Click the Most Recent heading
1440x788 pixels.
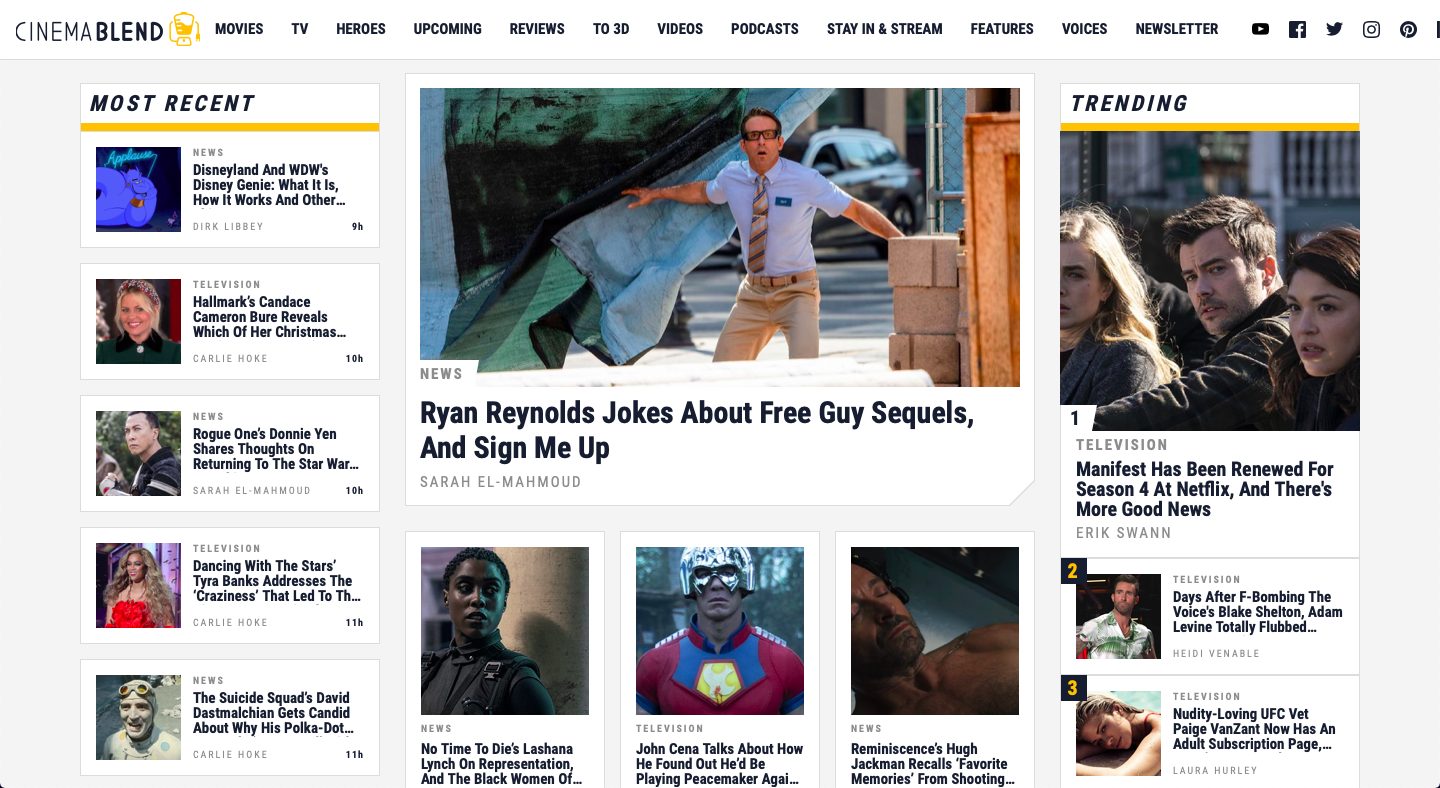click(x=172, y=103)
